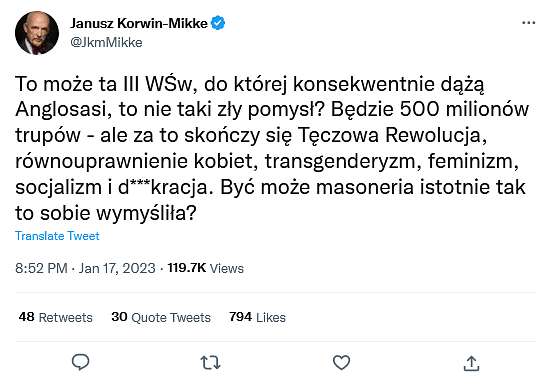Like the tweet with heart icon
Image resolution: width=551 pixels, height=384 pixels.
tap(341, 362)
